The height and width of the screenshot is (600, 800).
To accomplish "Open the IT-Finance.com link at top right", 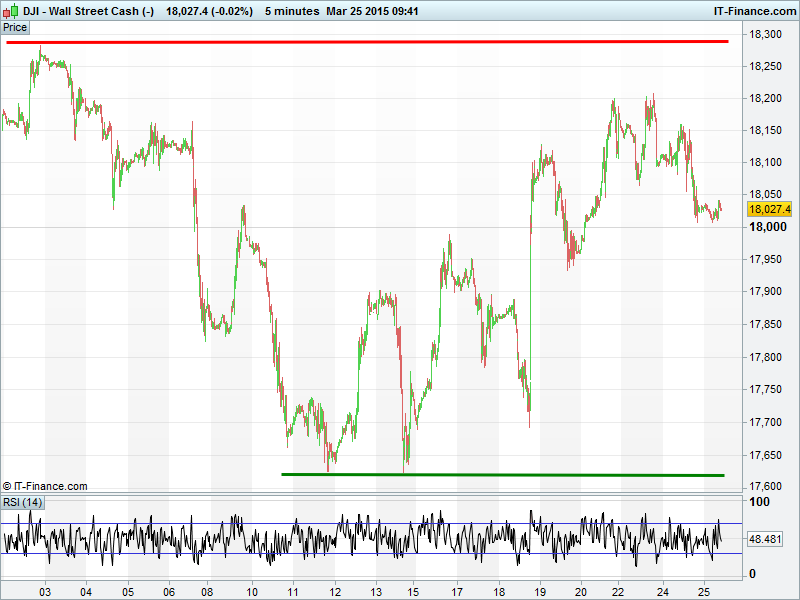I will 755,11.
